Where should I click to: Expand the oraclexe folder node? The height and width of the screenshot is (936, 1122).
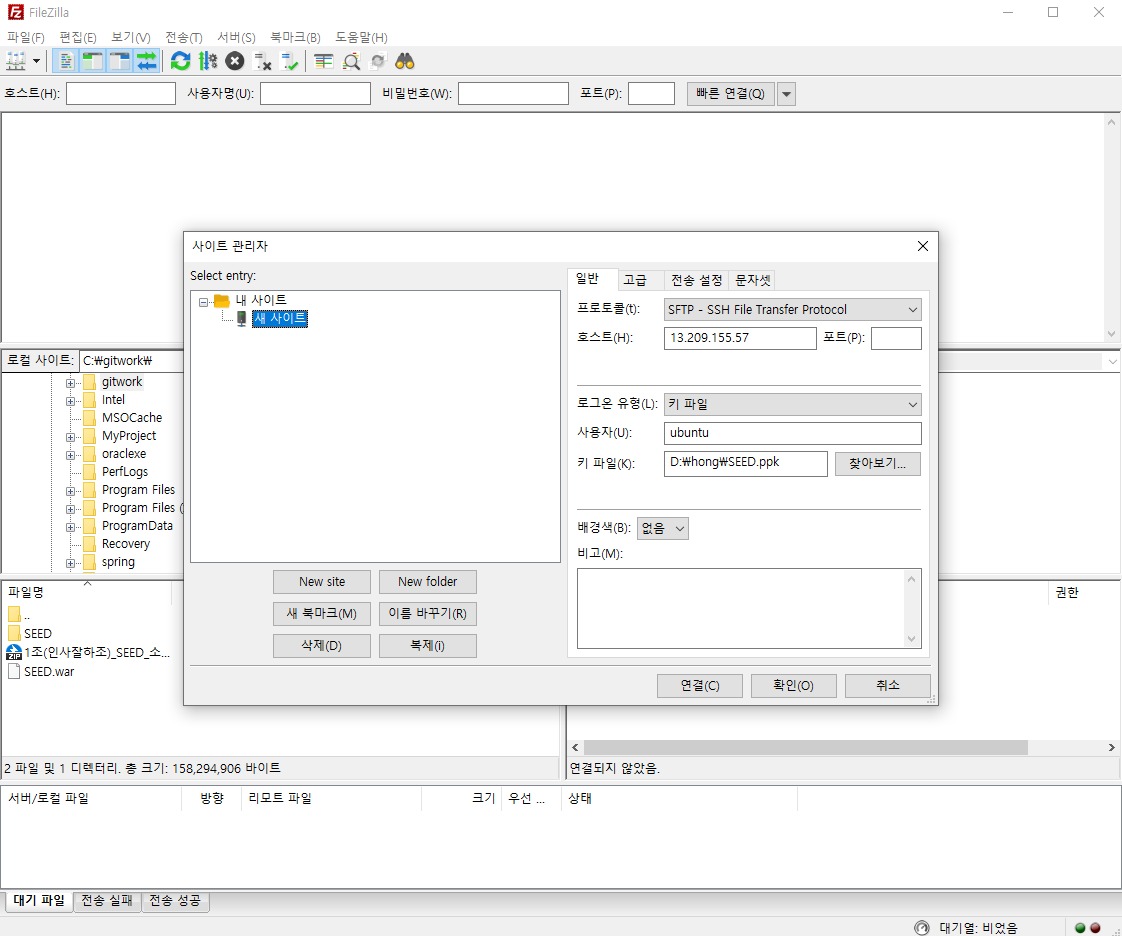tap(70, 455)
